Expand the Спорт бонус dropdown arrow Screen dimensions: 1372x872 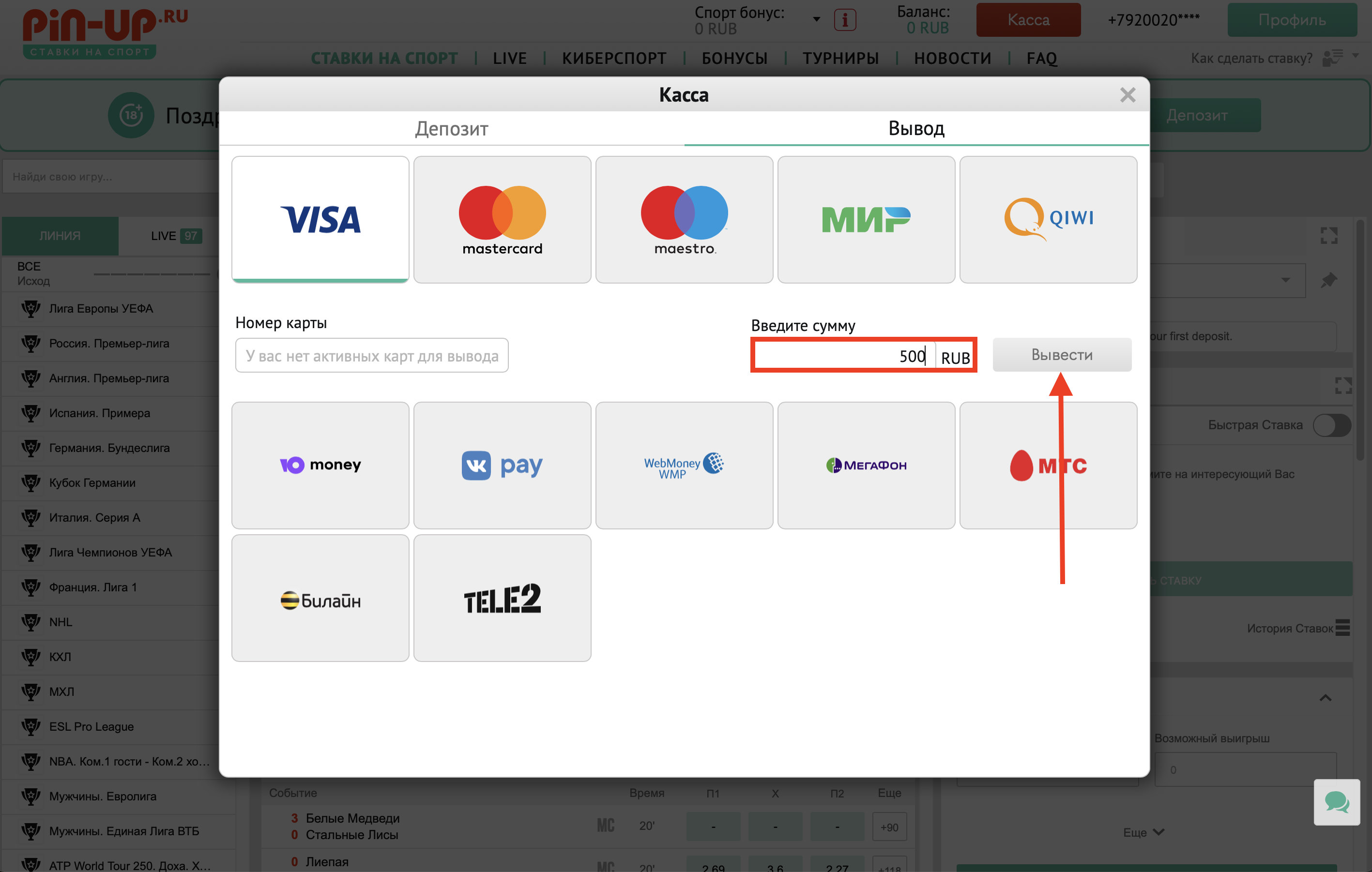pos(817,19)
